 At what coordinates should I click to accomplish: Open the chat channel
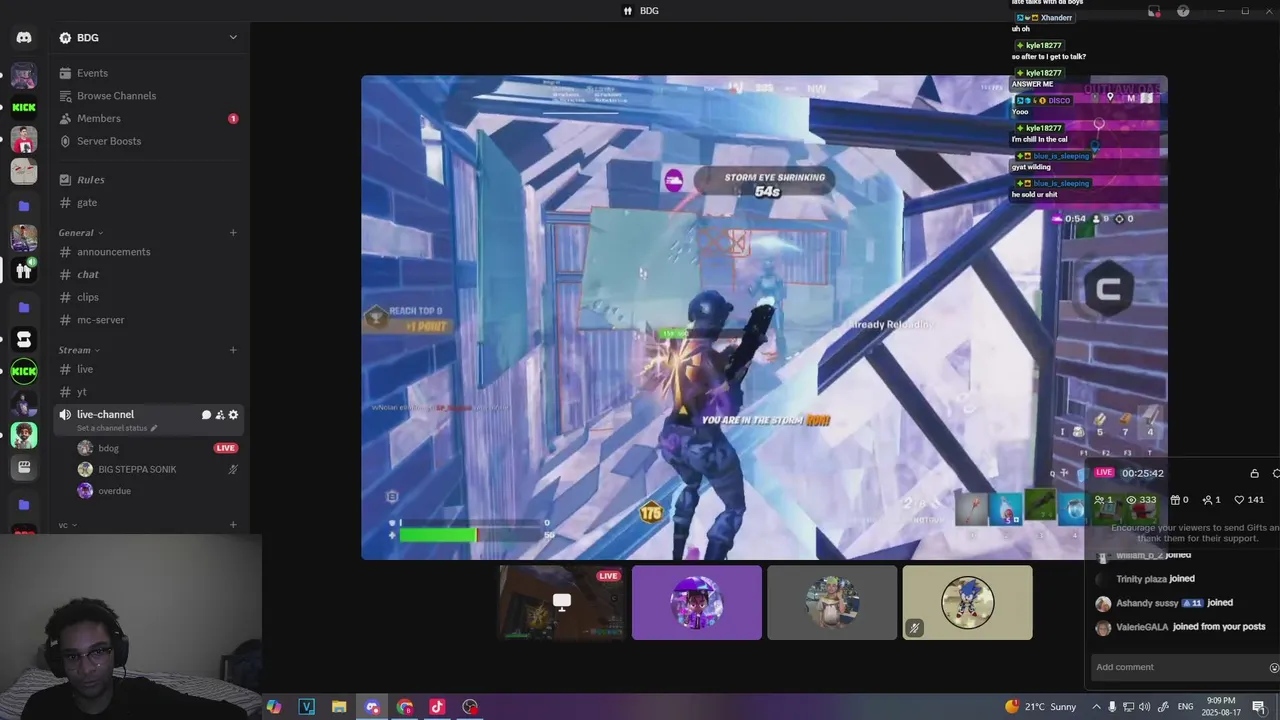coord(149,275)
